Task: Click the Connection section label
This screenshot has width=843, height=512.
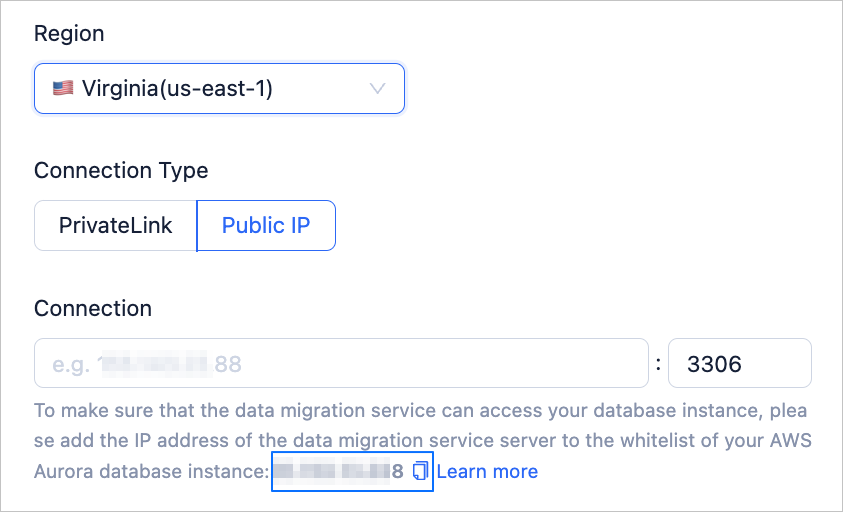Action: point(93,308)
